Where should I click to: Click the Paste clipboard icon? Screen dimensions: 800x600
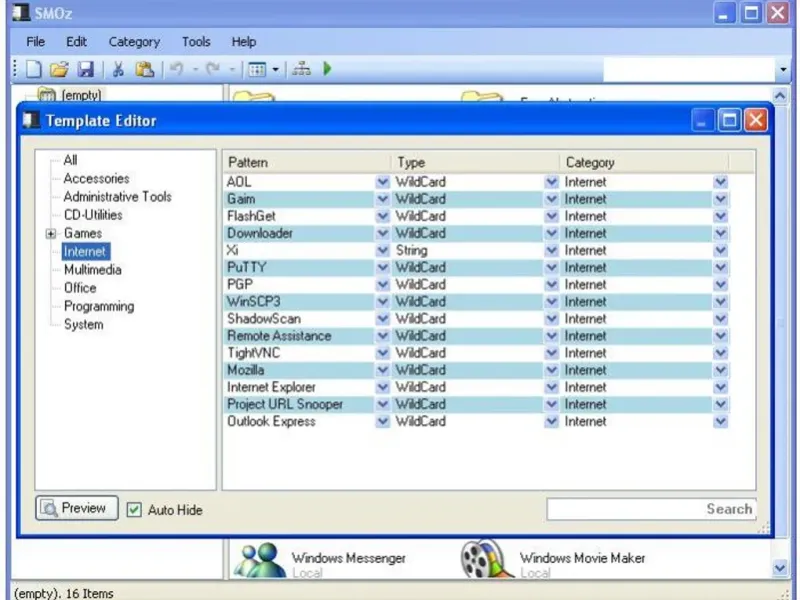pos(144,69)
